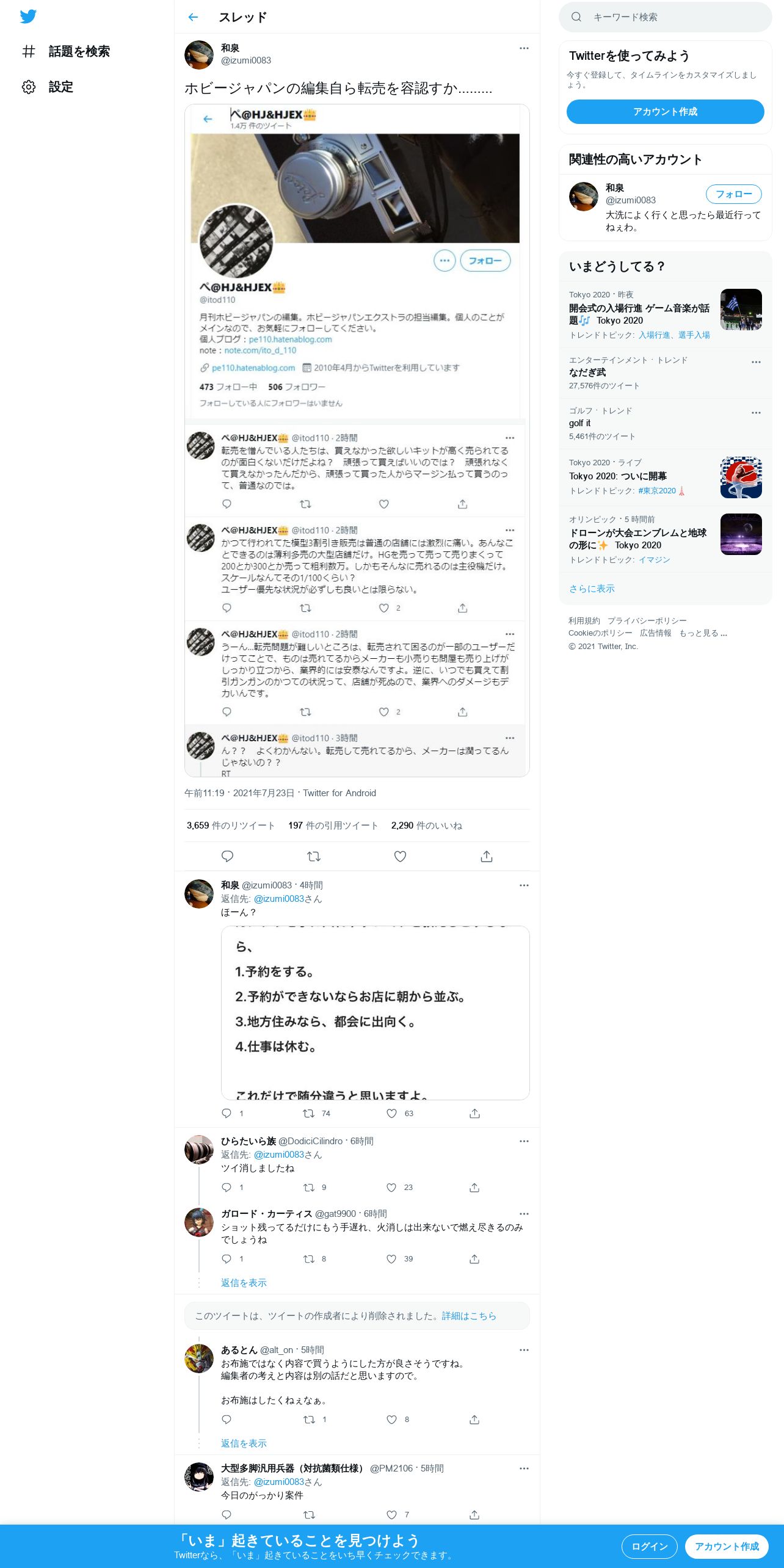The width and height of the screenshot is (784, 1568).
Task: Follow 和泉 in related accounts
Action: pyautogui.click(x=733, y=194)
